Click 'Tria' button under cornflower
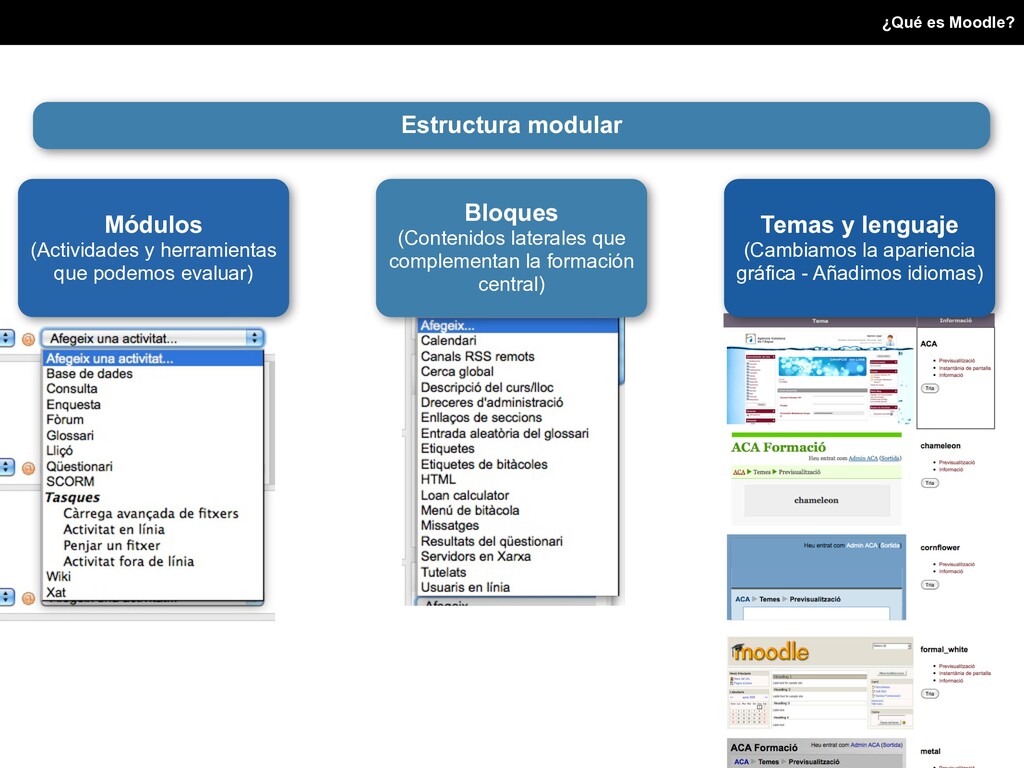The width and height of the screenshot is (1024, 768). [x=929, y=585]
